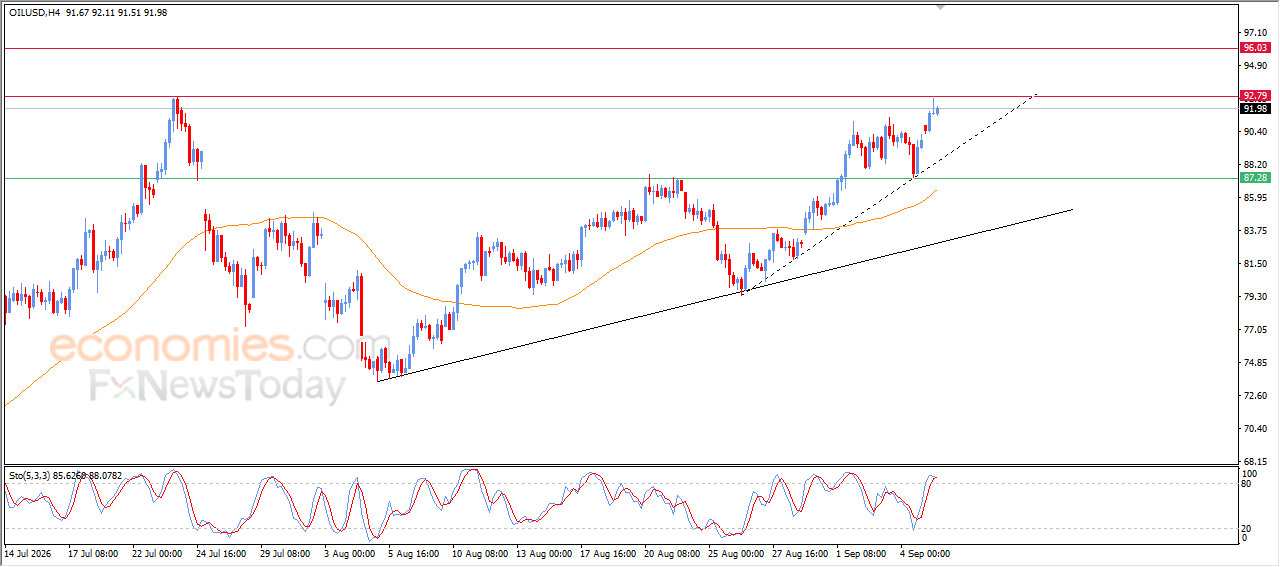The height and width of the screenshot is (567, 1280).
Task: Click the 4 Sep 00:00 time label
Action: (x=925, y=553)
